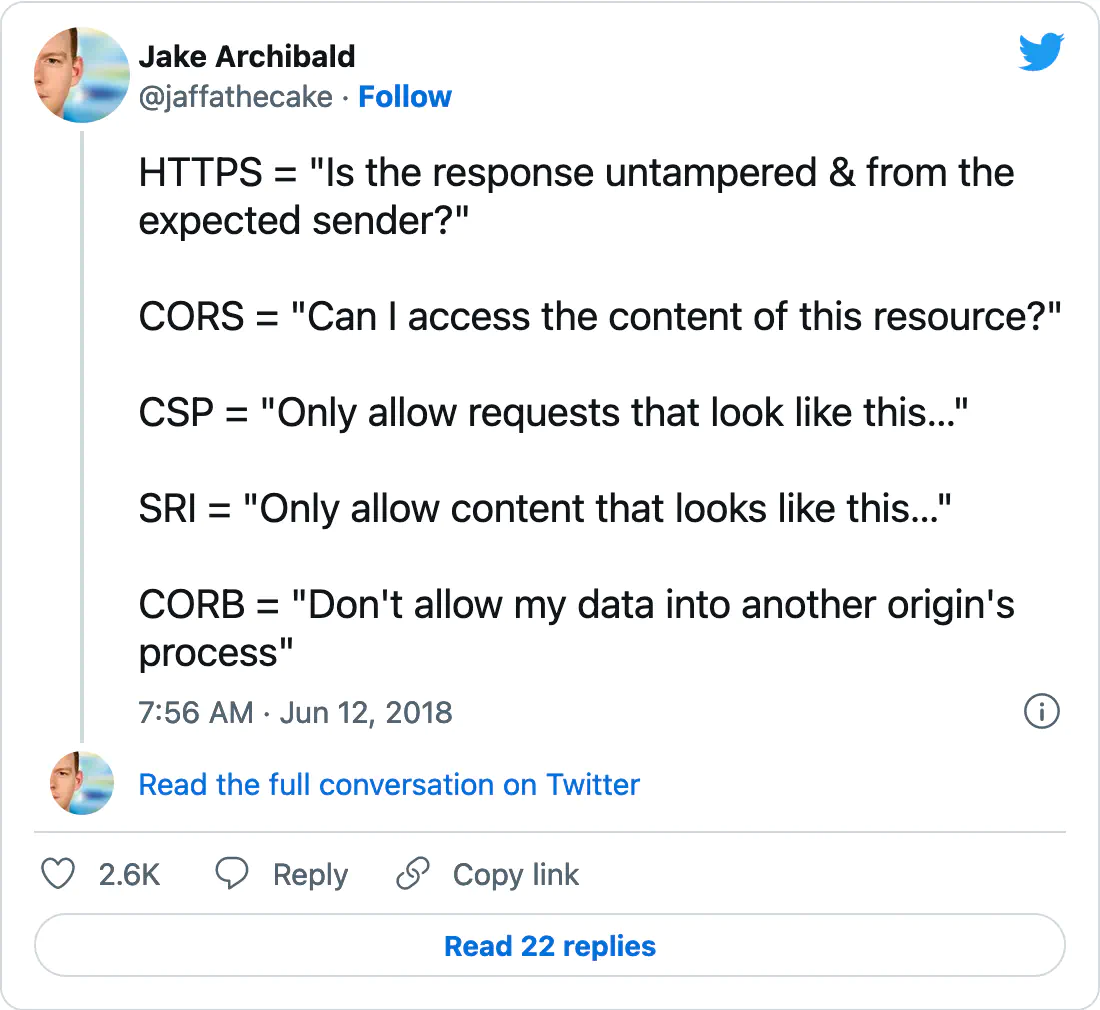Click the CORB definition text

(577, 628)
